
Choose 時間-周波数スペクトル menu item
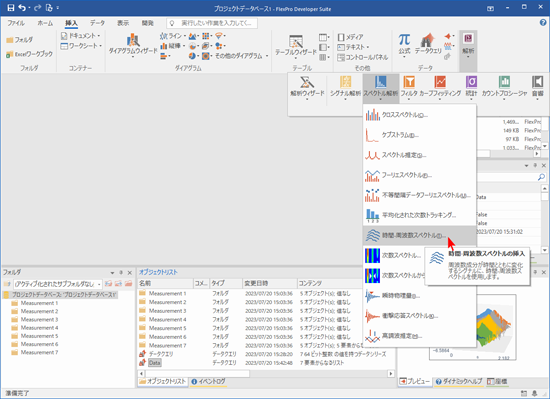(x=420, y=235)
